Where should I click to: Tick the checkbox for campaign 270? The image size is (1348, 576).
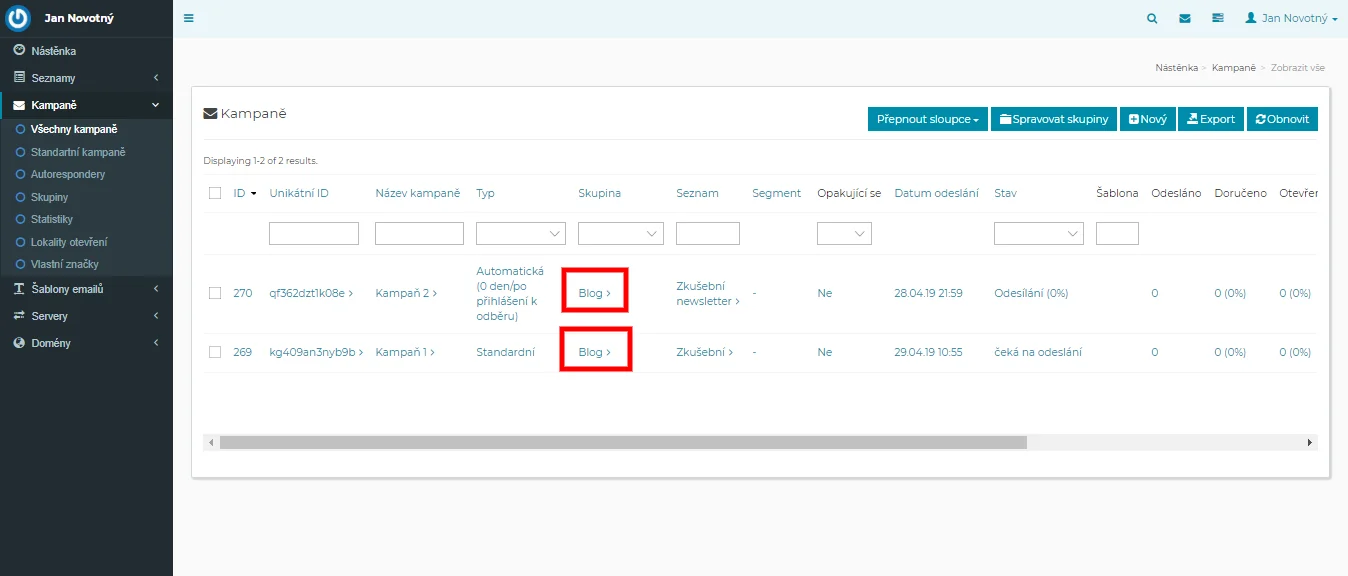(x=215, y=293)
